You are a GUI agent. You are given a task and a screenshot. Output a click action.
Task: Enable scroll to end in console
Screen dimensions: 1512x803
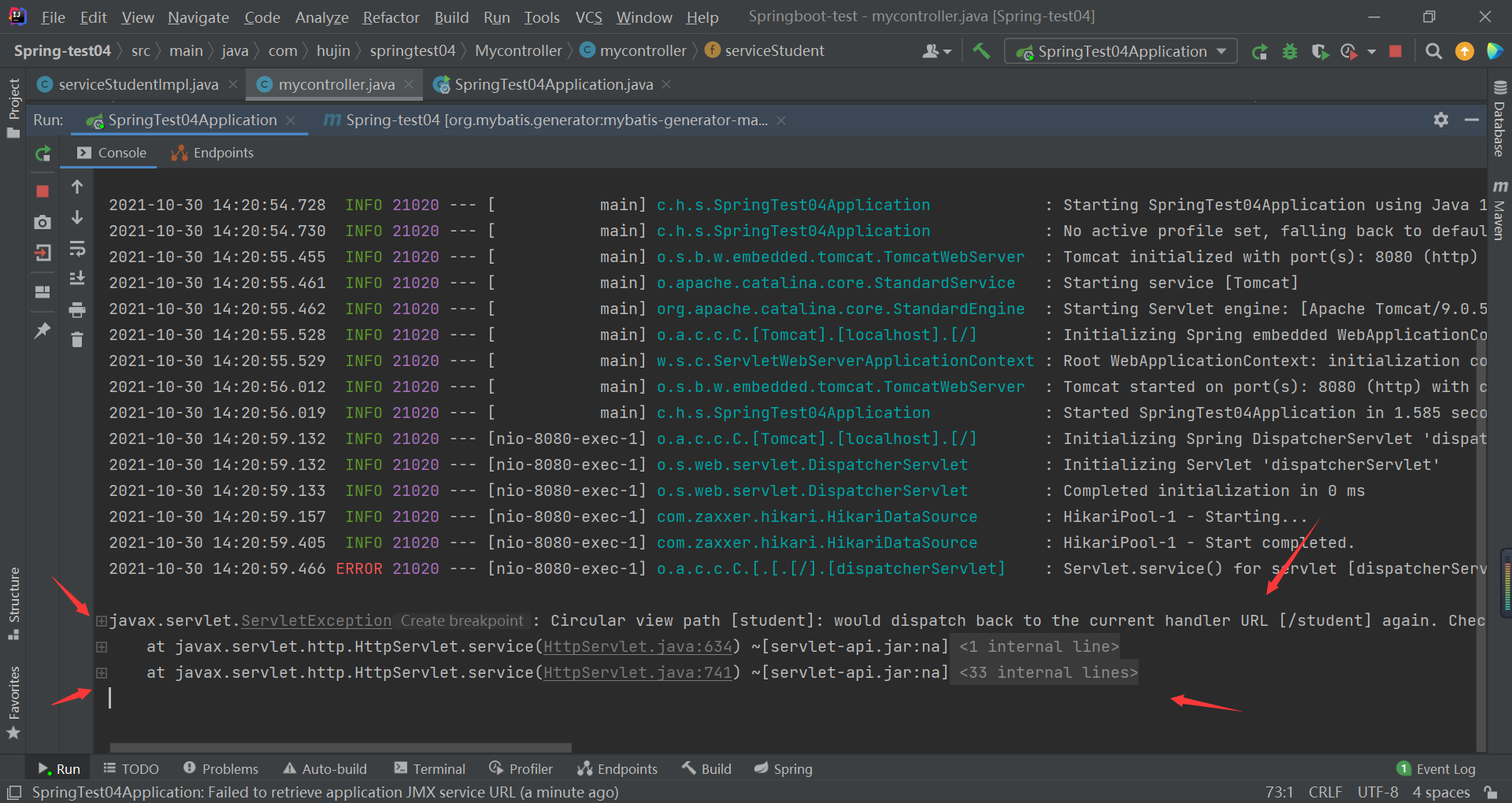click(x=76, y=278)
